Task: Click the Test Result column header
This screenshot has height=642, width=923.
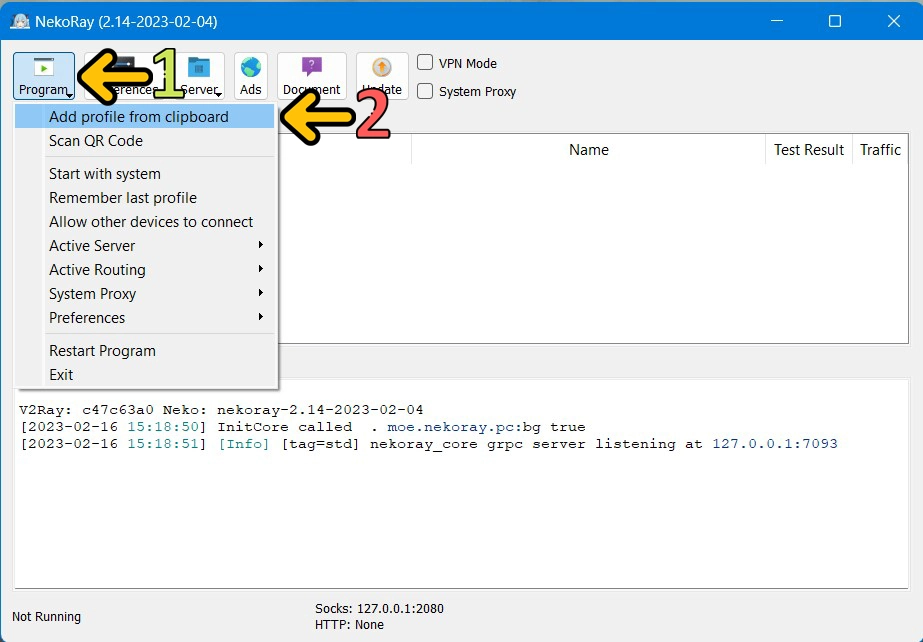Action: (808, 149)
